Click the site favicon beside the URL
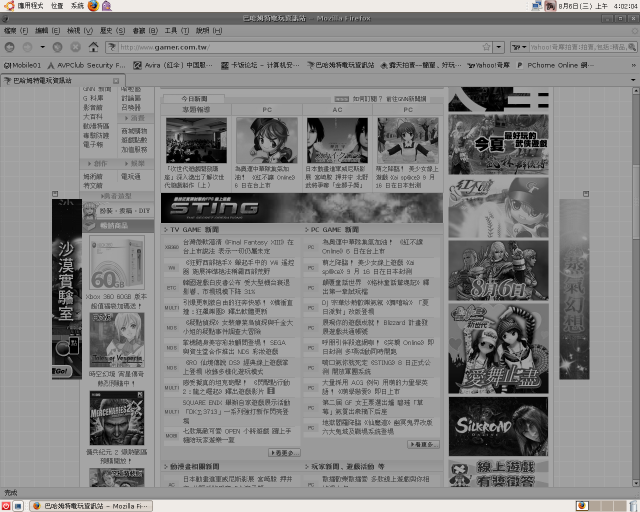 (x=111, y=47)
